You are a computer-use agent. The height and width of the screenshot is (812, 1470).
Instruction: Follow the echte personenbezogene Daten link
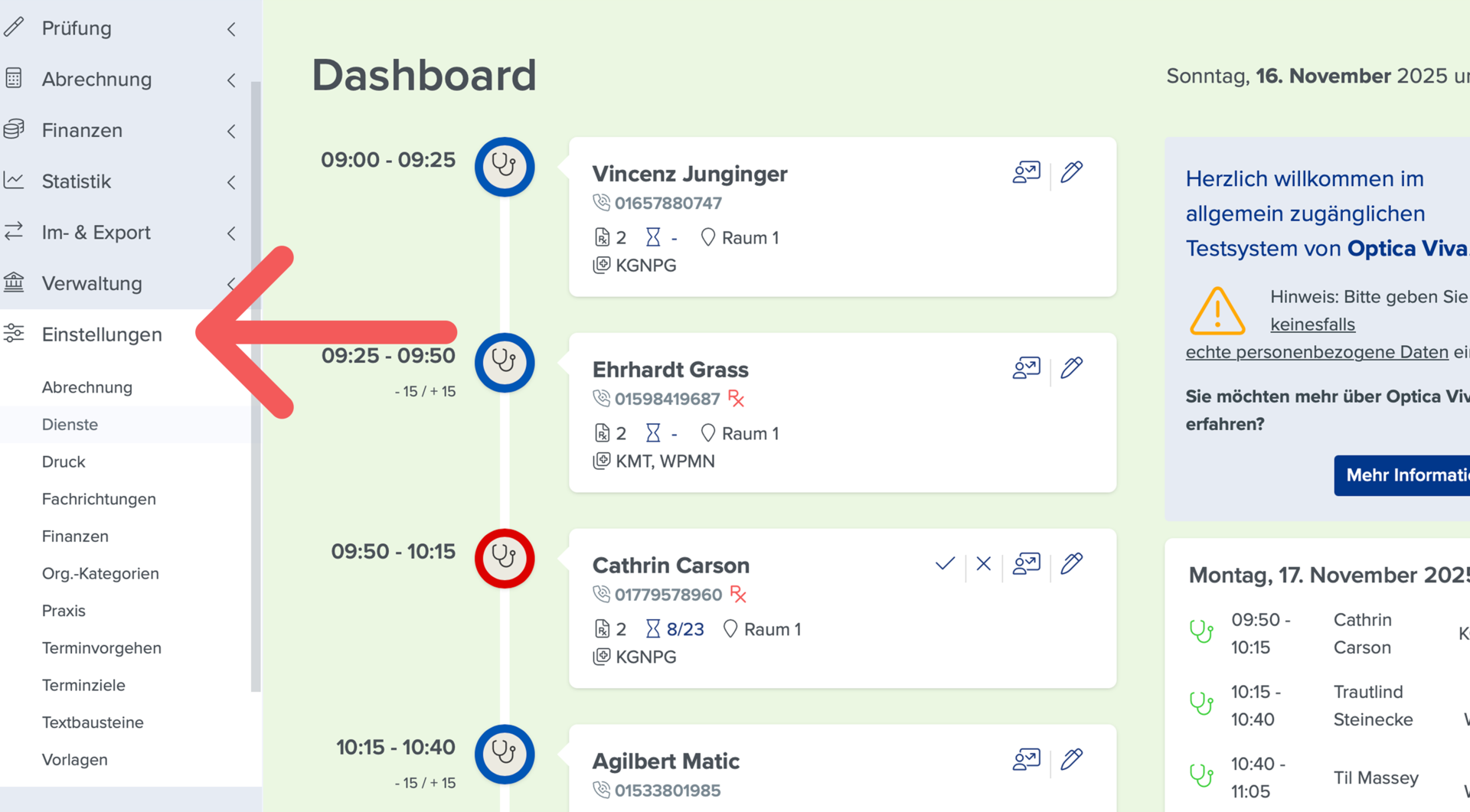[1317, 352]
